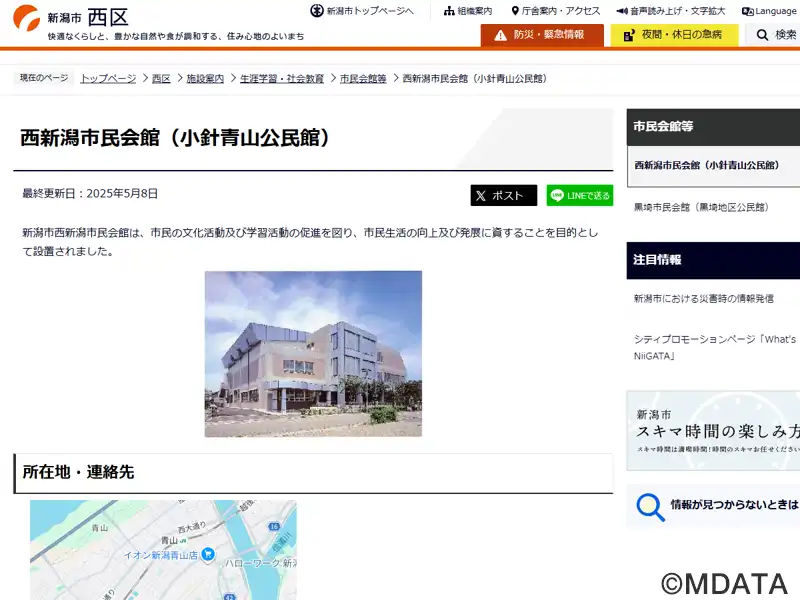800x600 pixels.
Task: Click the embedded Google map
Action: pyautogui.click(x=163, y=550)
